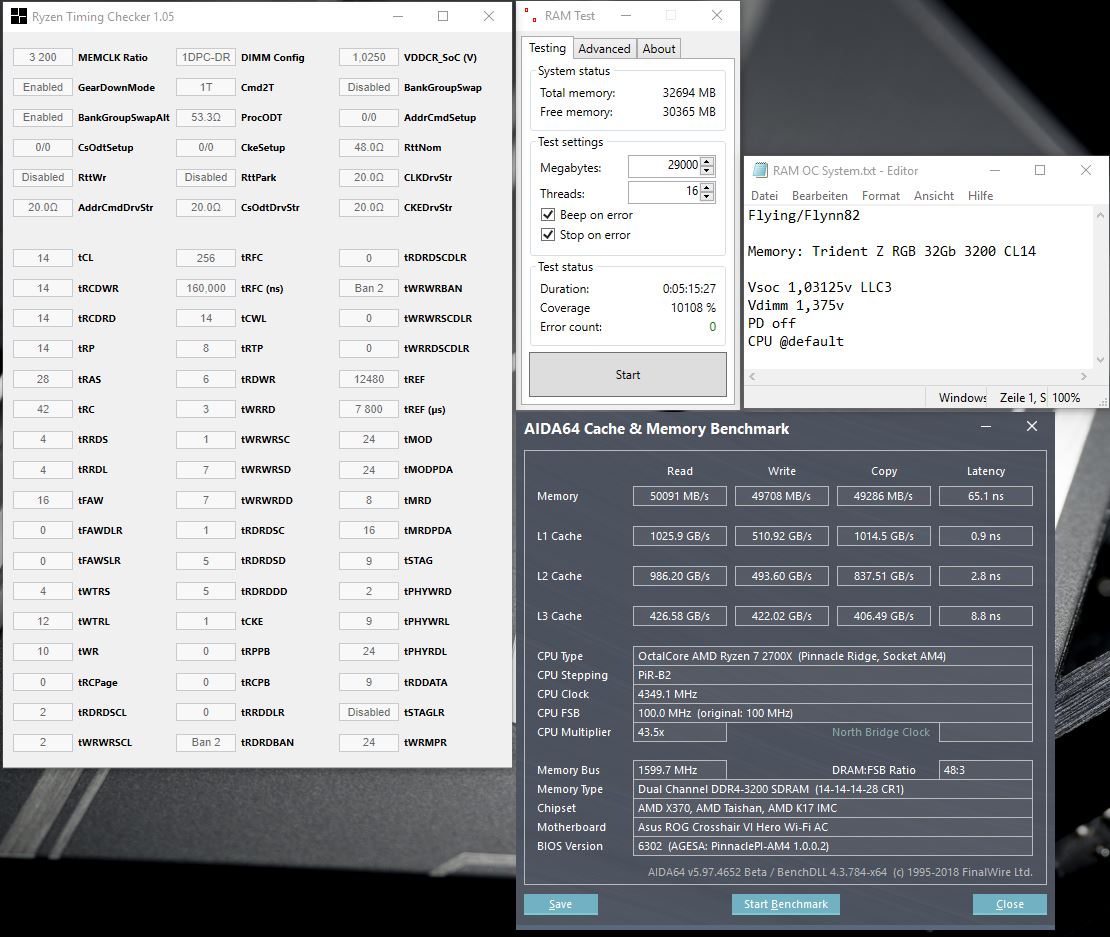Click the Threads input field
This screenshot has height=937, width=1110.
664,191
